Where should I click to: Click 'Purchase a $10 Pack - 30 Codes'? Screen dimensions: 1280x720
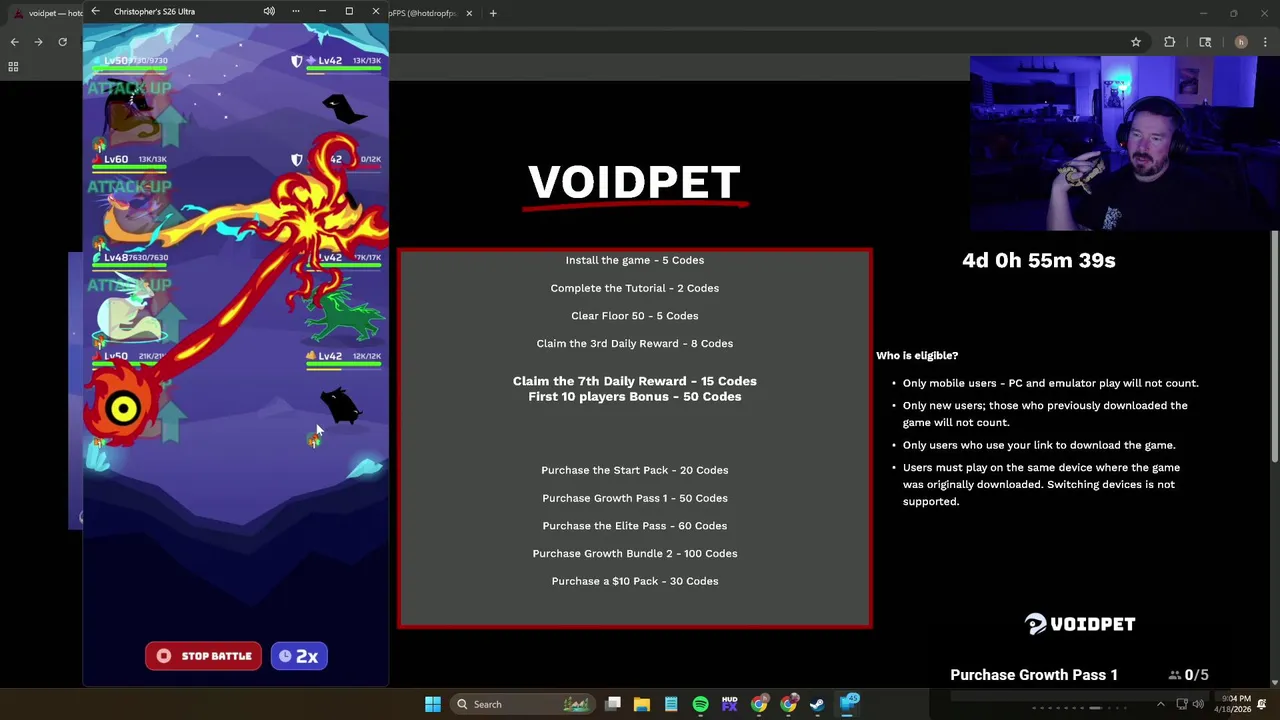pos(635,581)
